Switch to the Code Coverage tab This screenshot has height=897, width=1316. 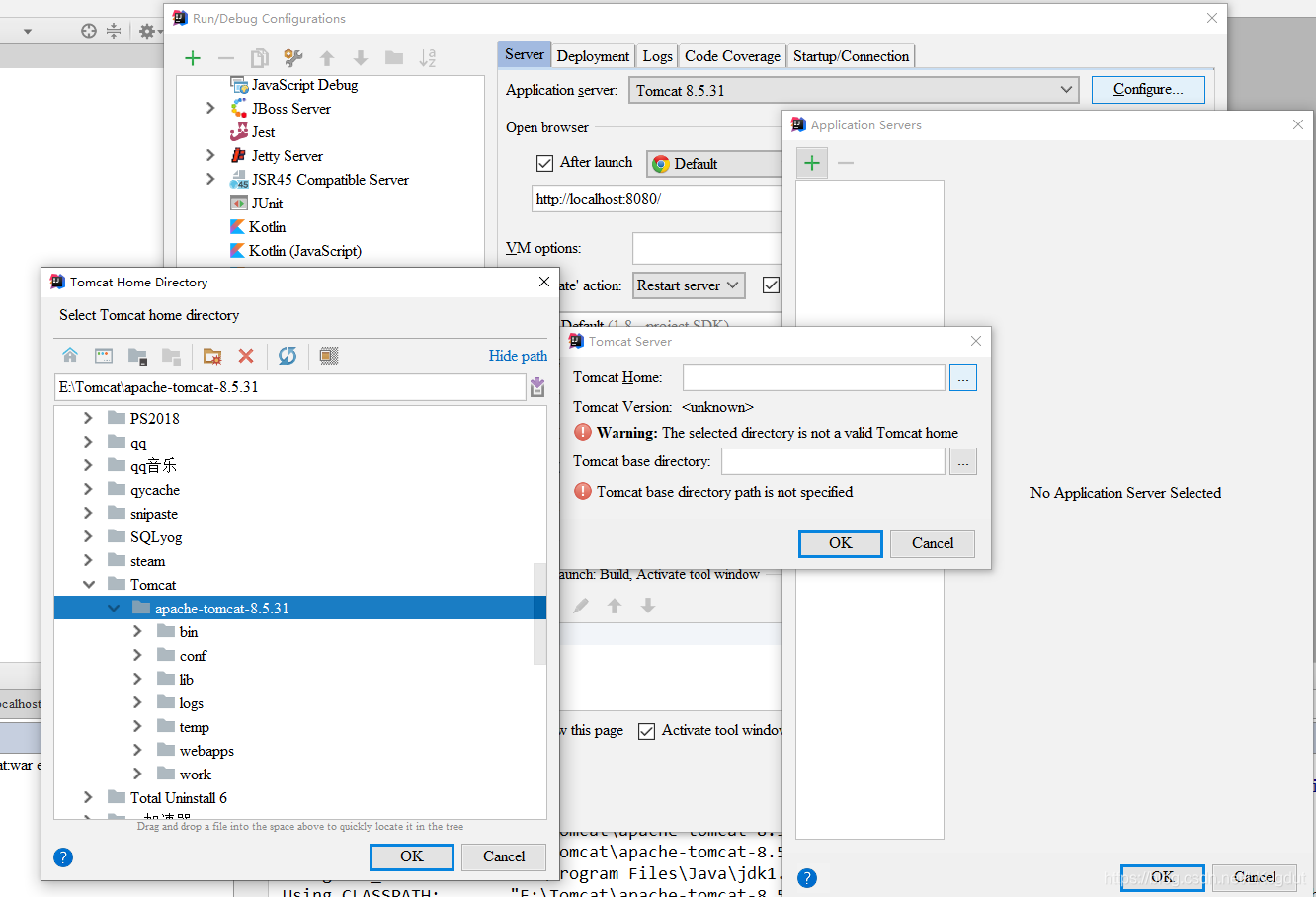pos(732,56)
